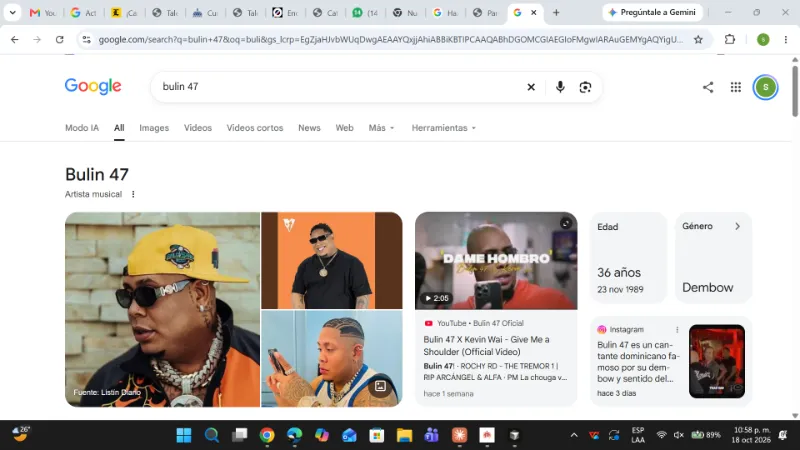
Task: Expand the Más search filter dropdown
Action: coord(381,128)
